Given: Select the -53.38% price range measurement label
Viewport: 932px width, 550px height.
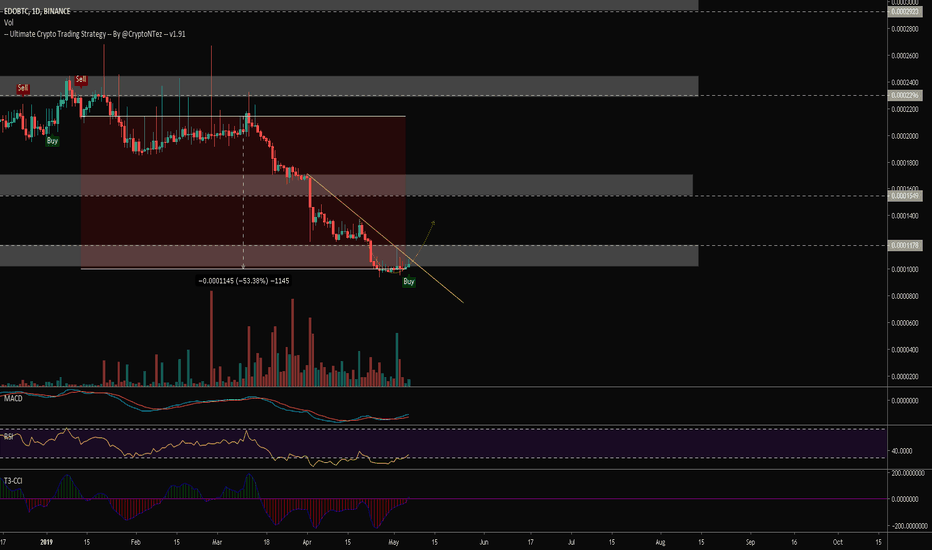Looking at the screenshot, I should pos(244,281).
